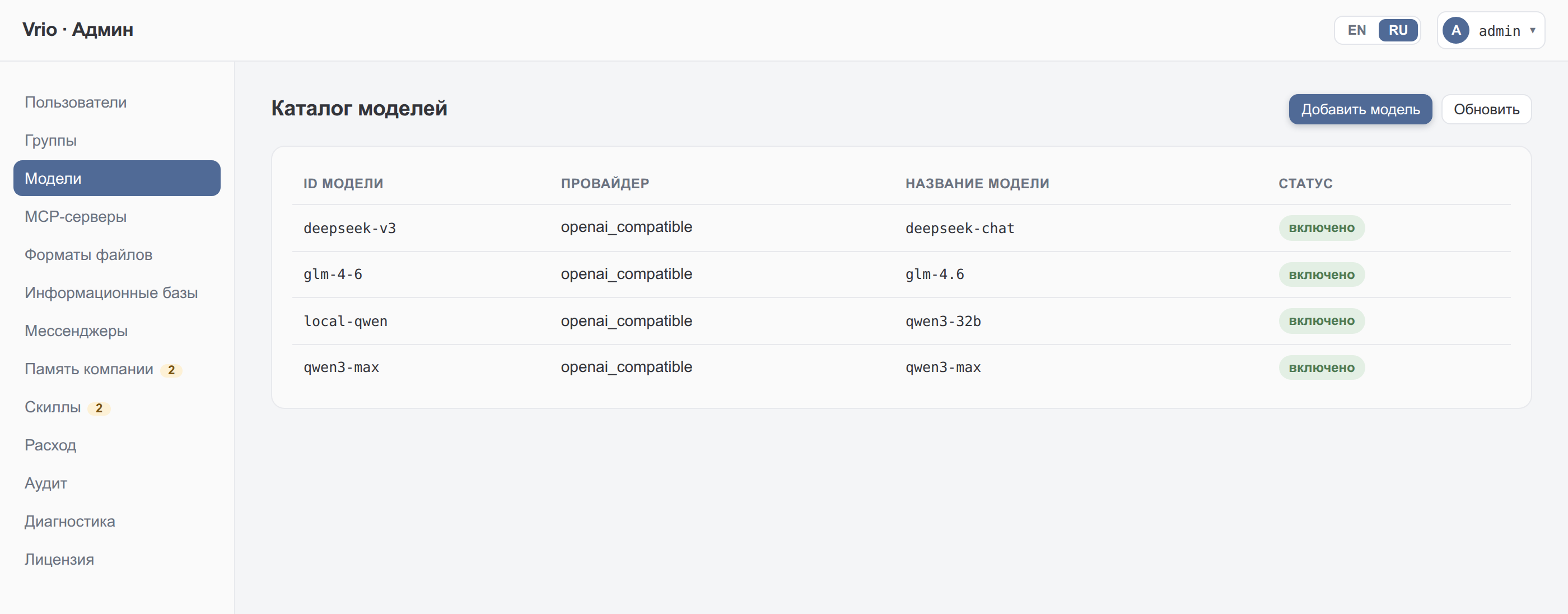Click включено status badge in qwen3-max row

pos(1321,368)
